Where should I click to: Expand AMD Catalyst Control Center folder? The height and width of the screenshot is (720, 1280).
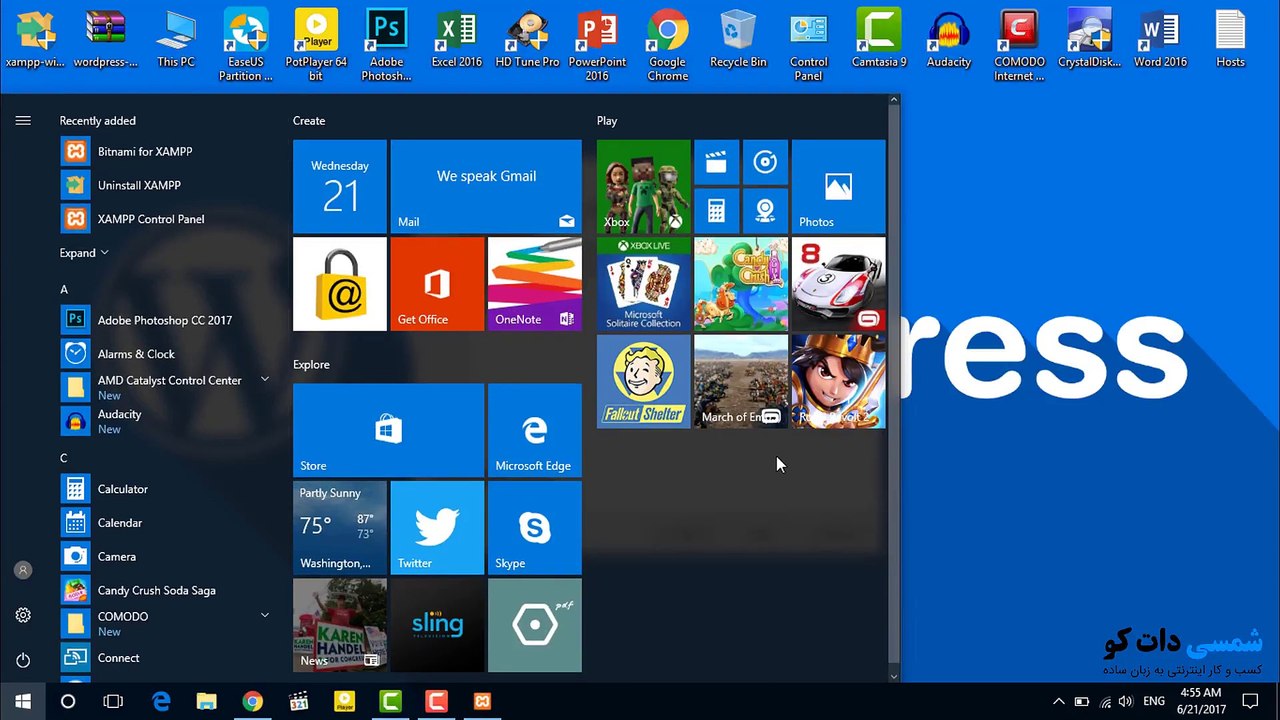(x=265, y=380)
